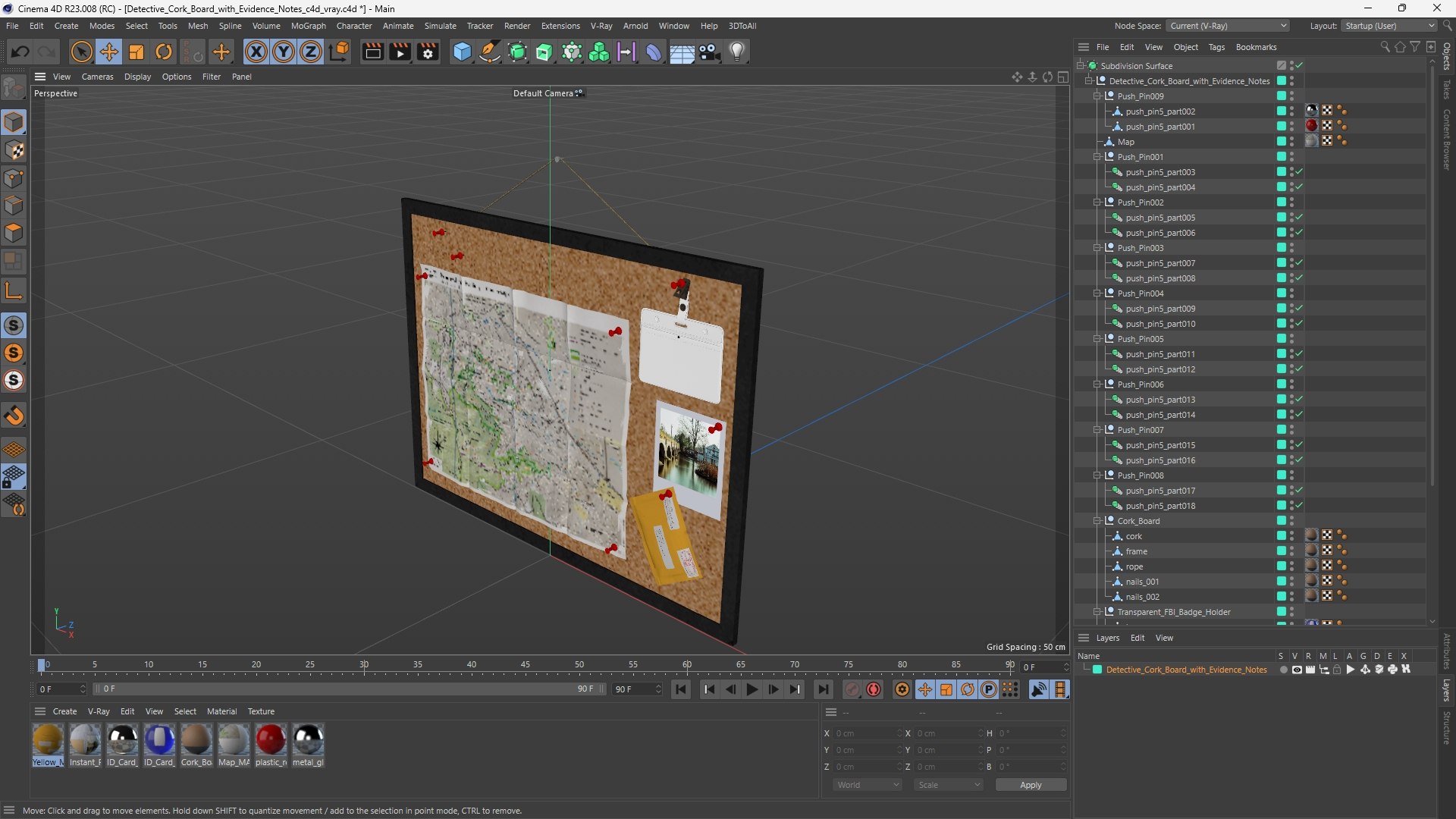The image size is (1456, 819).
Task: Toggle the push_pin5_part003 enable checkmark
Action: (1299, 172)
